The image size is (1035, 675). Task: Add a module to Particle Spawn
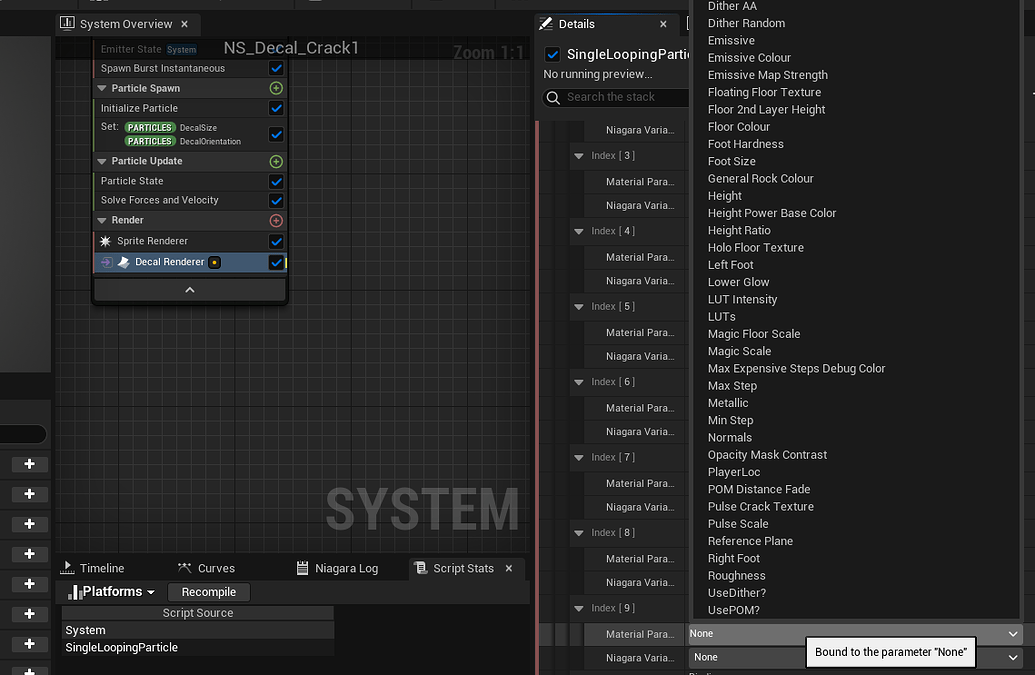(275, 87)
